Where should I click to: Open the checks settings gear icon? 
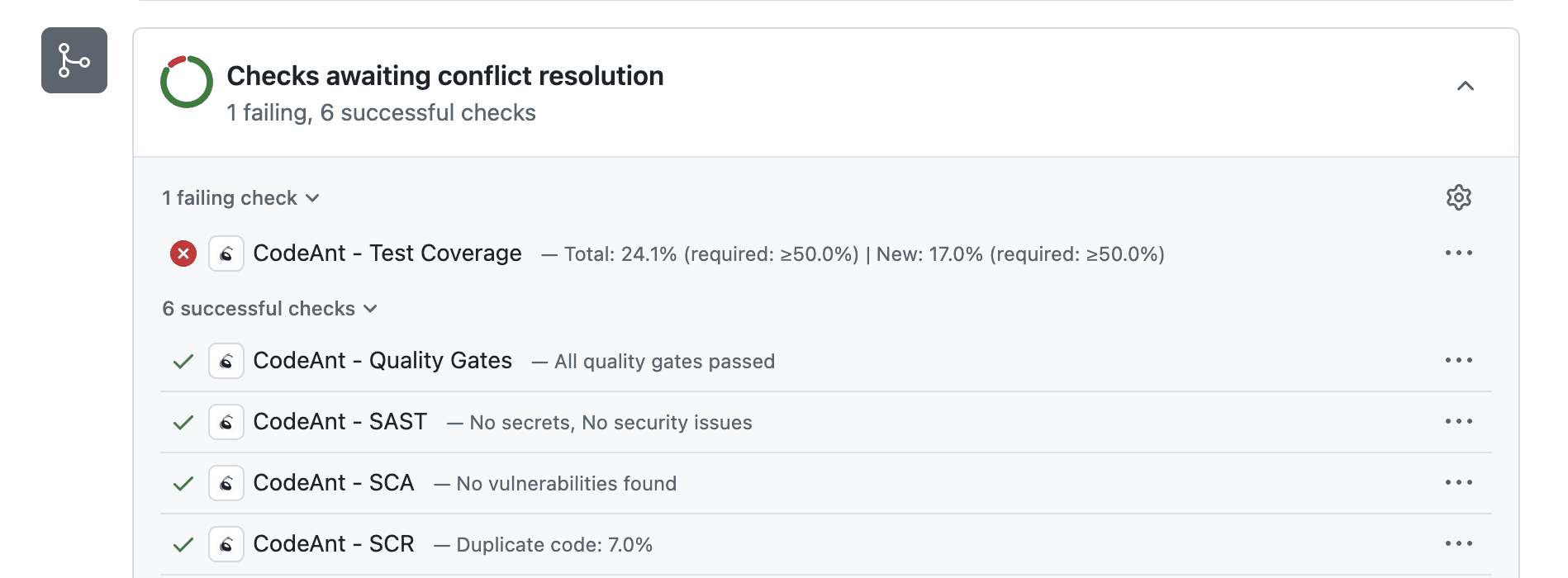click(x=1459, y=197)
